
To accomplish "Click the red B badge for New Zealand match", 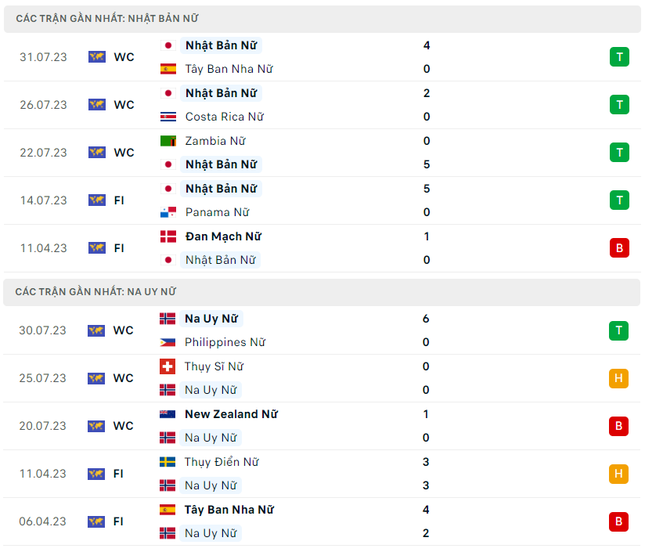I will [x=618, y=425].
